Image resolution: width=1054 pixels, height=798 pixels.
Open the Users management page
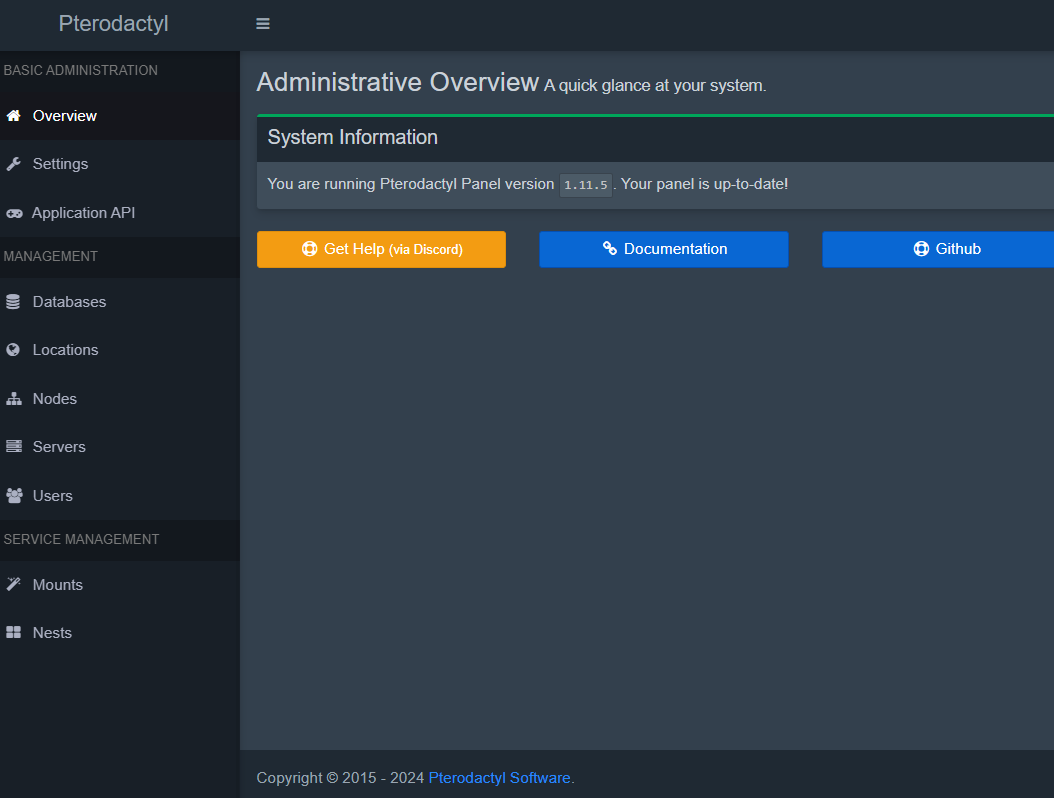point(120,495)
